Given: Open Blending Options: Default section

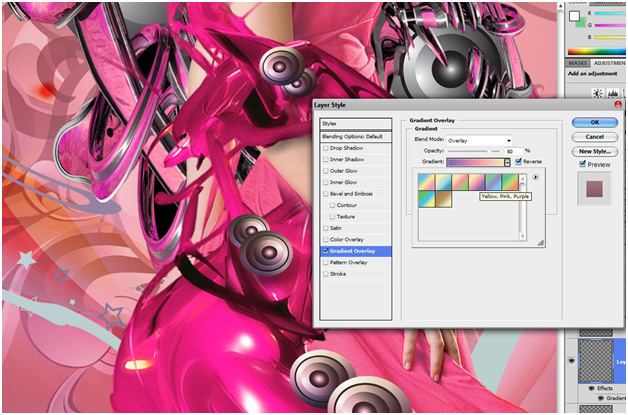Looking at the screenshot, I should click(356, 137).
